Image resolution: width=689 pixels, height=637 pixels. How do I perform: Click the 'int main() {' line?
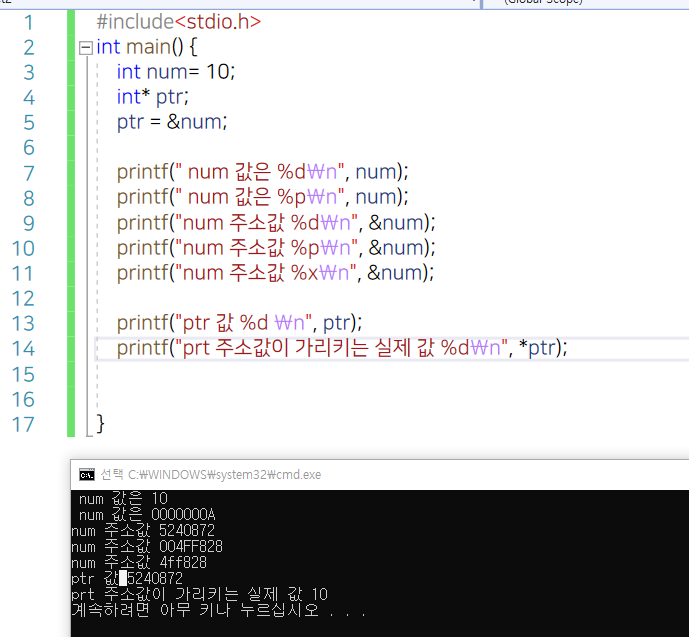(147, 47)
